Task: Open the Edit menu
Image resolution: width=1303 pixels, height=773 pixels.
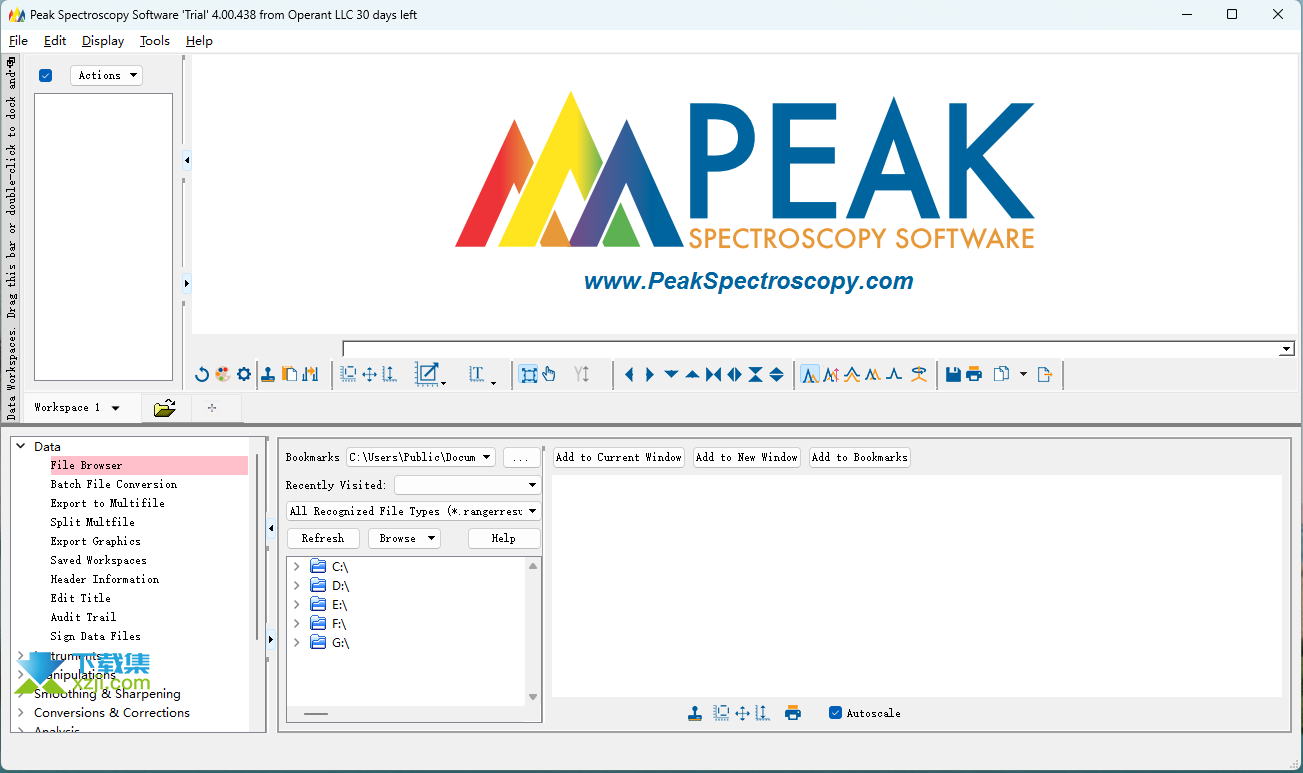Action: point(55,41)
